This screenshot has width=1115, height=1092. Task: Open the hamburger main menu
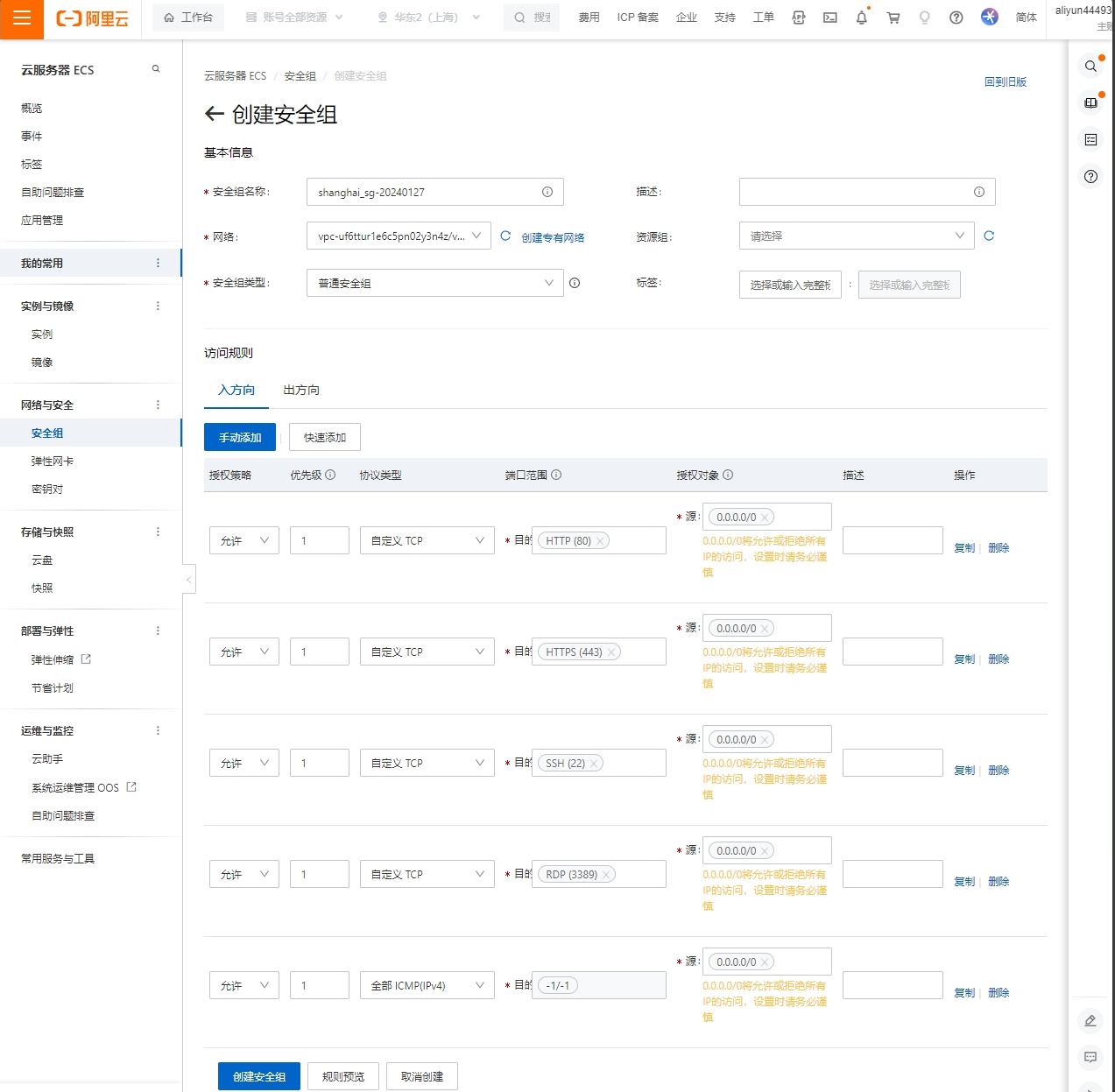[22, 18]
